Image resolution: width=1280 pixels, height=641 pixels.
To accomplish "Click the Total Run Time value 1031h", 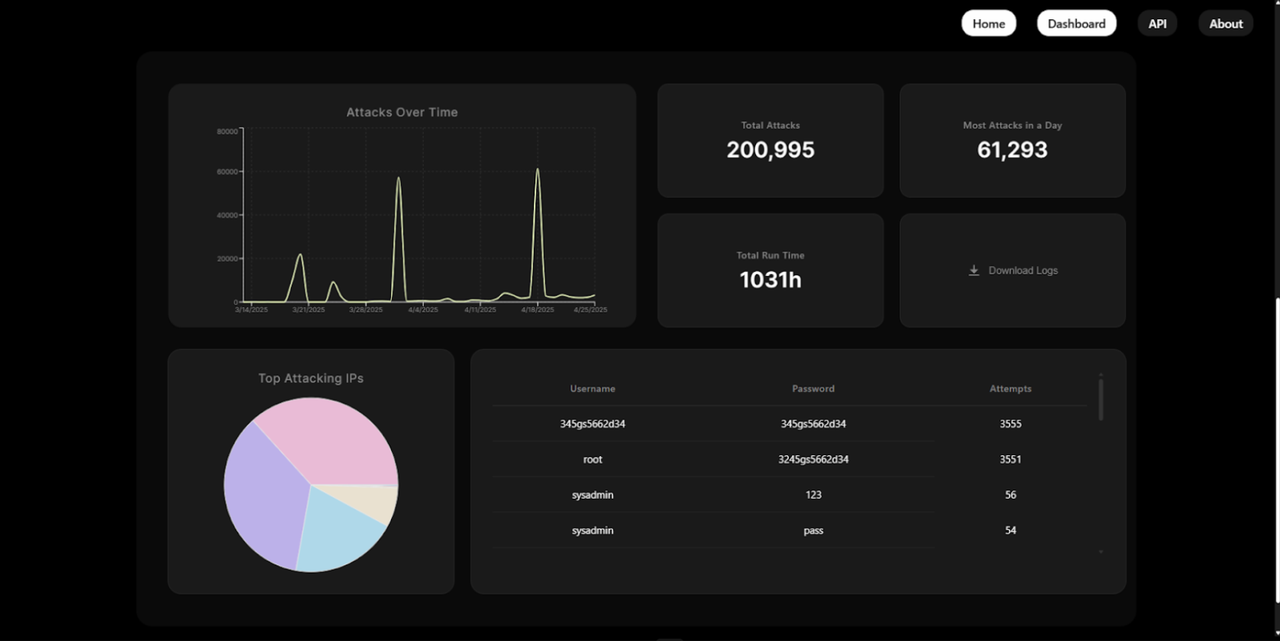I will 770,280.
